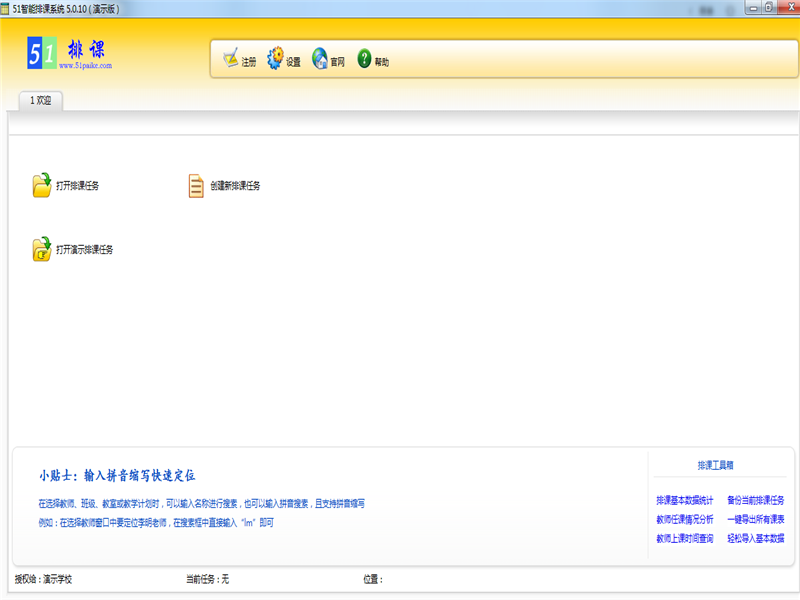Click the 注册 toolbar label

249,62
